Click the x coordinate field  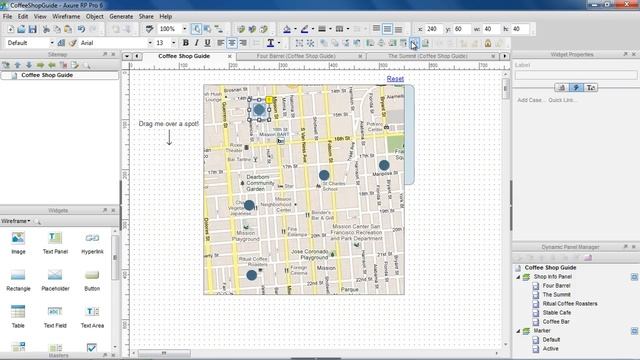(434, 29)
